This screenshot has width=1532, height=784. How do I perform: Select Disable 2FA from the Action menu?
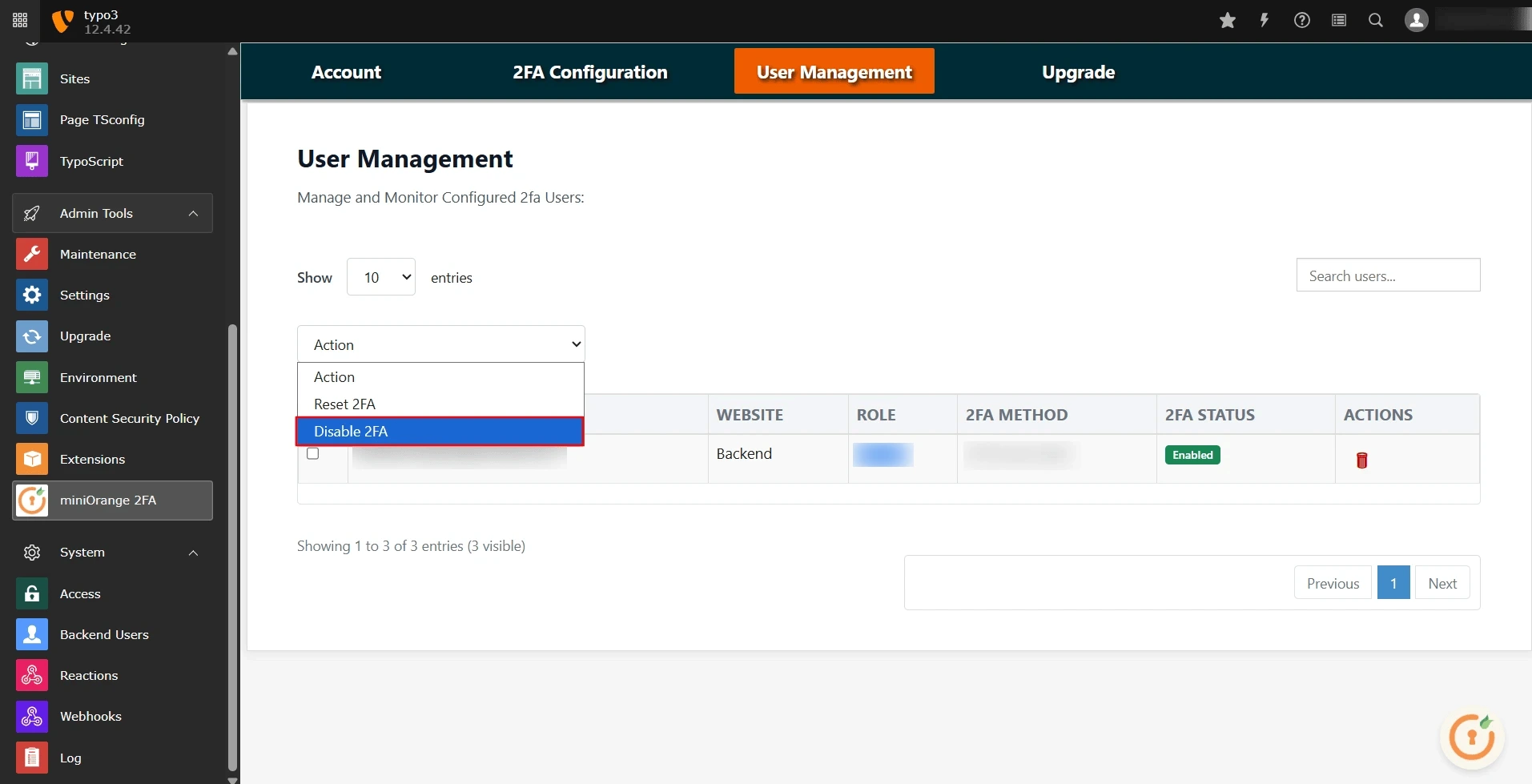[x=440, y=431]
